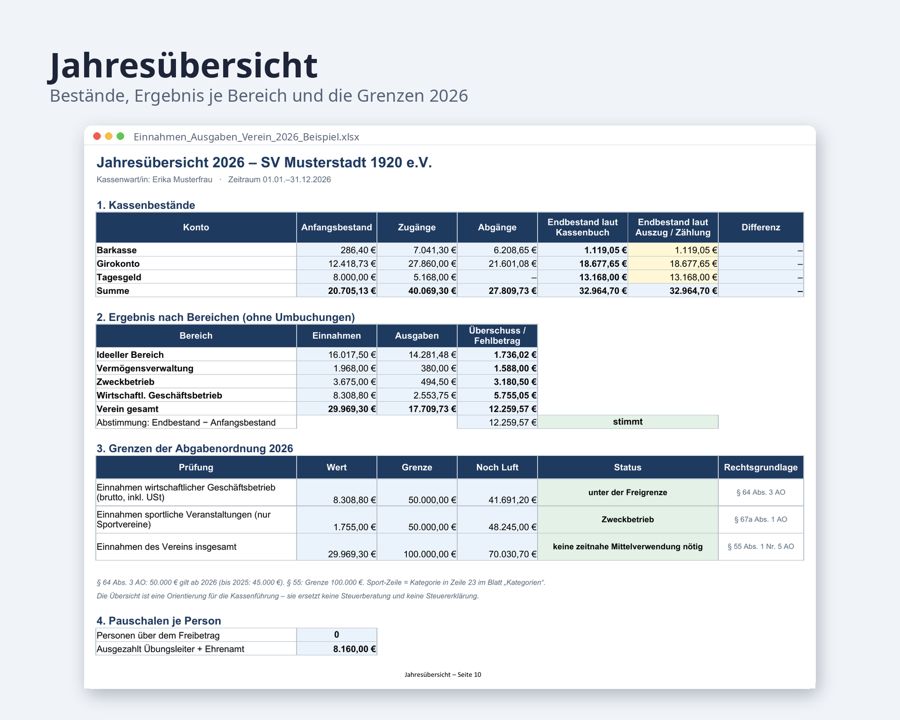The height and width of the screenshot is (720, 900).
Task: Click sportliche Veranstaltungen Wert 1.755,00 €
Action: click(336, 520)
